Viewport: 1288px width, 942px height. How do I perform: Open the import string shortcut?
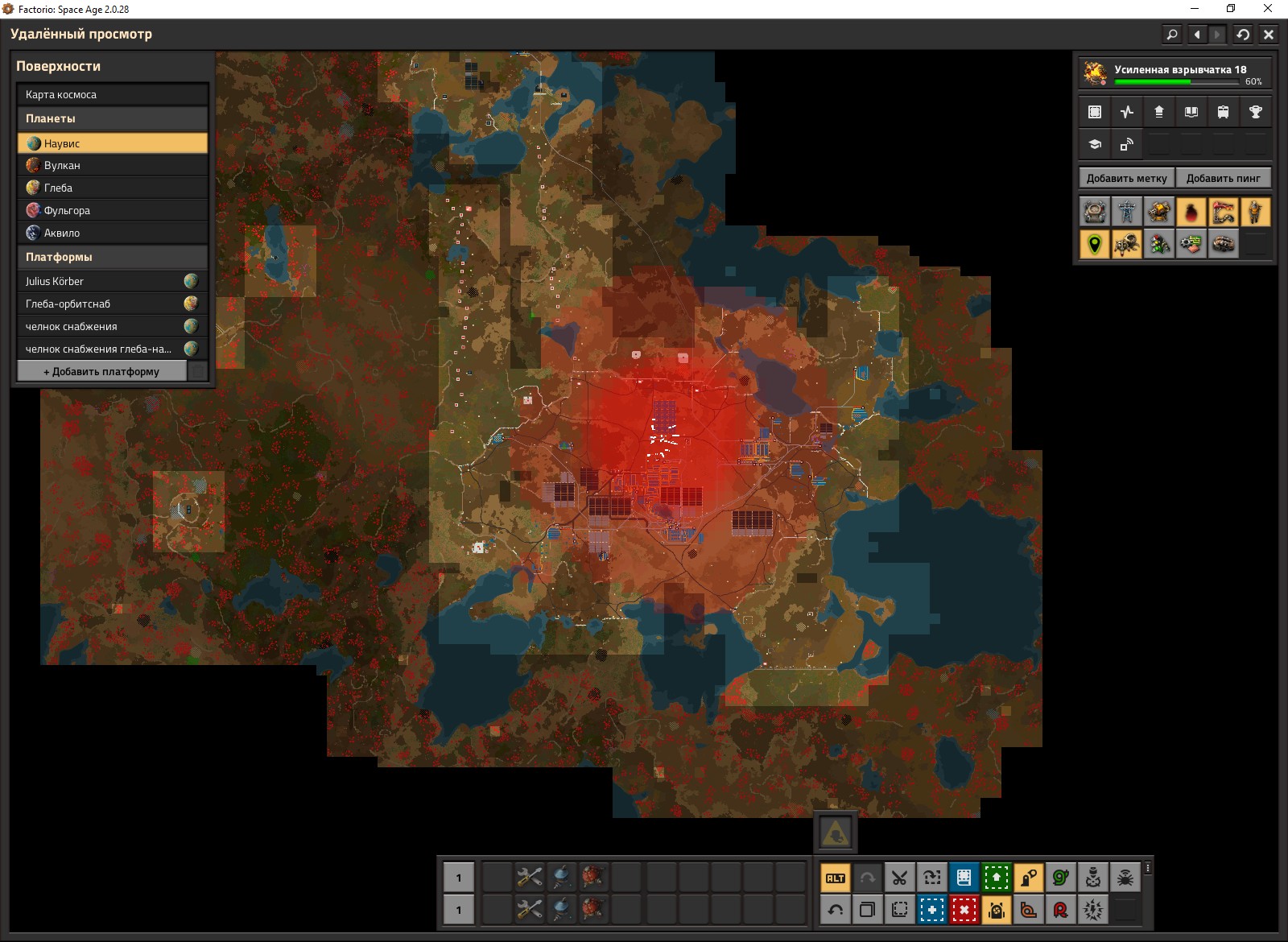pyautogui.click(x=931, y=878)
